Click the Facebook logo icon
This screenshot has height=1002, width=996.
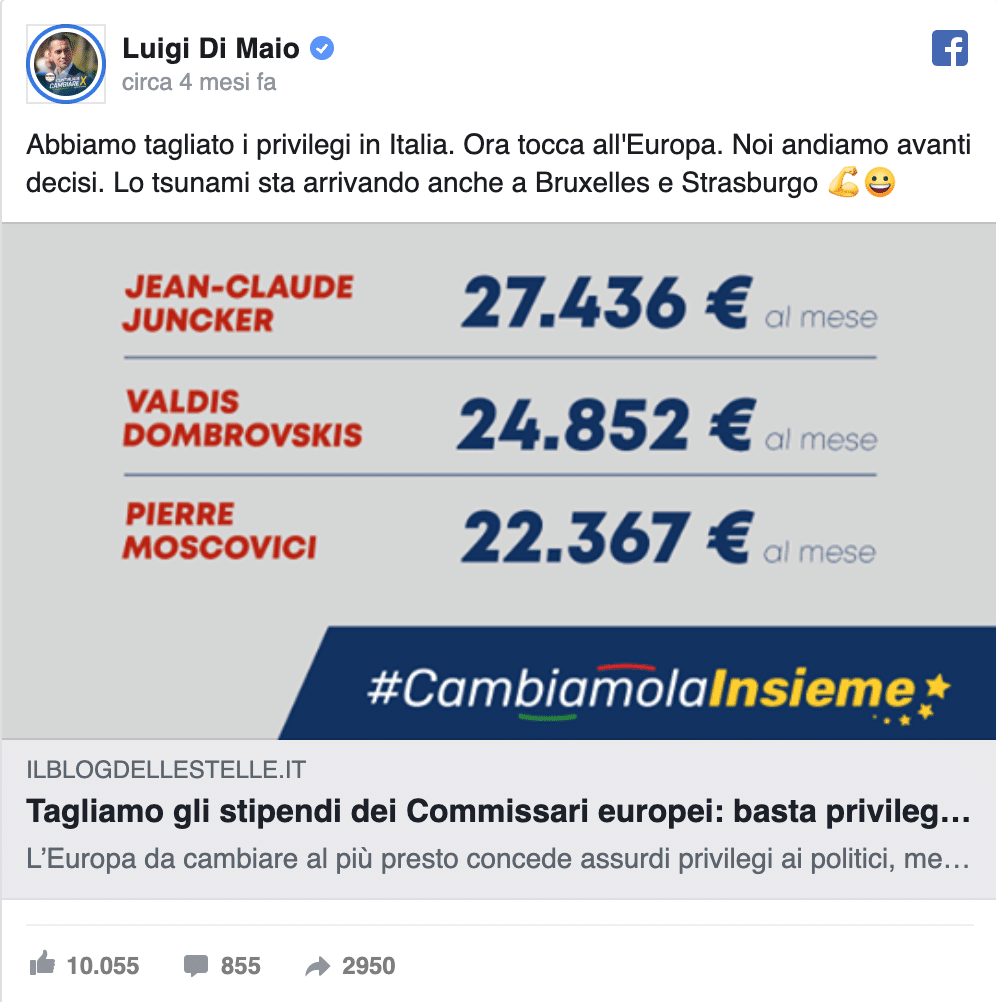click(x=949, y=48)
